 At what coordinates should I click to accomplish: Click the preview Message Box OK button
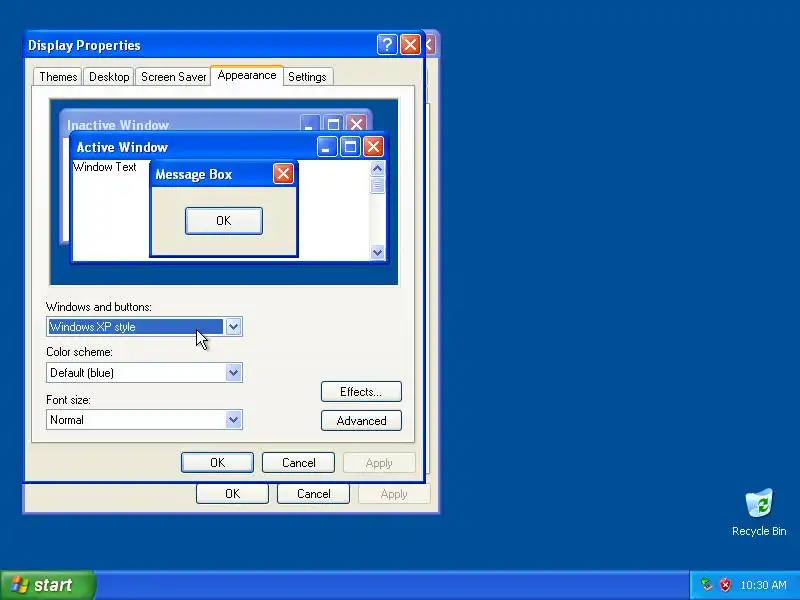click(x=224, y=221)
